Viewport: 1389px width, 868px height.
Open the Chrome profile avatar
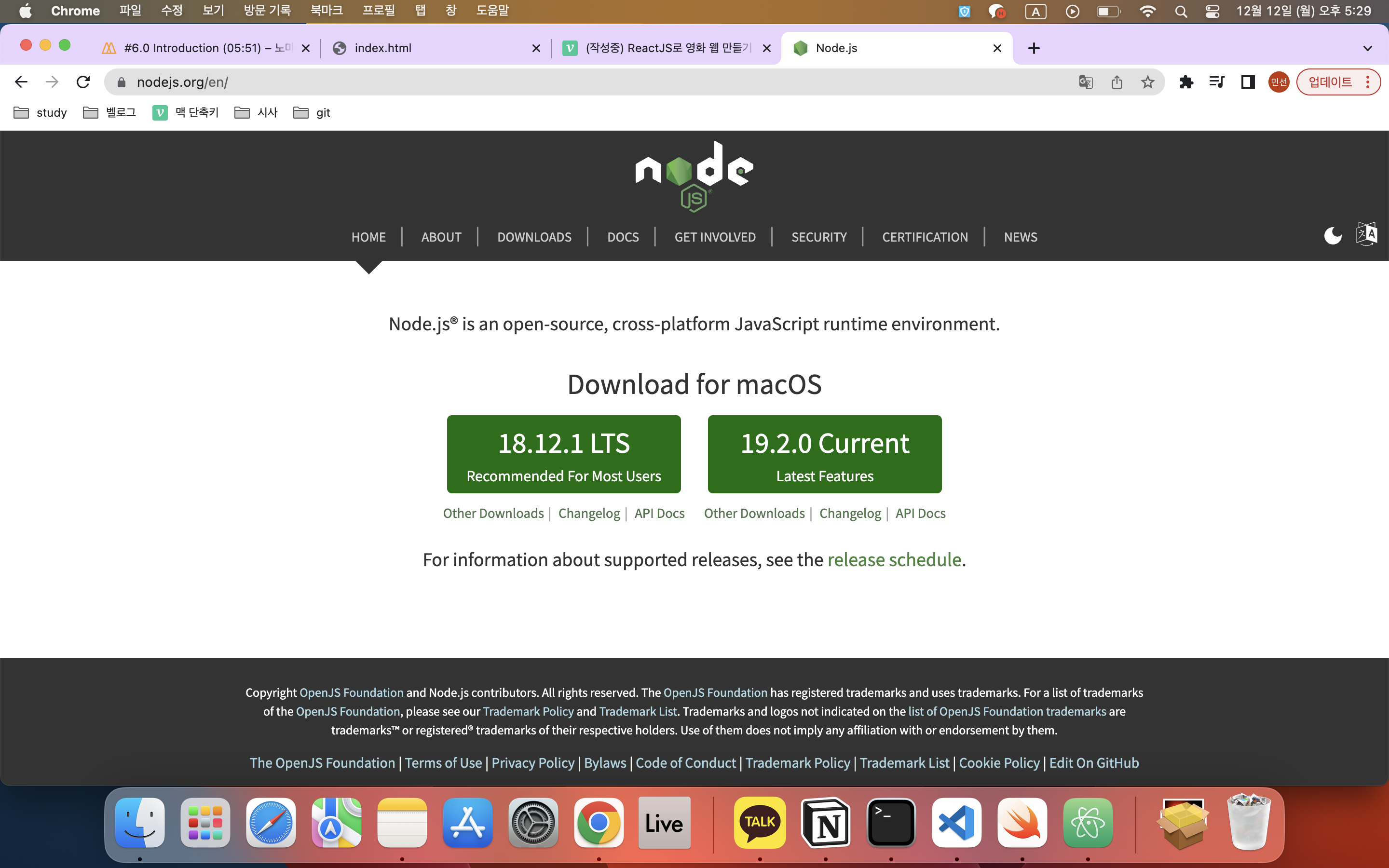(x=1279, y=82)
